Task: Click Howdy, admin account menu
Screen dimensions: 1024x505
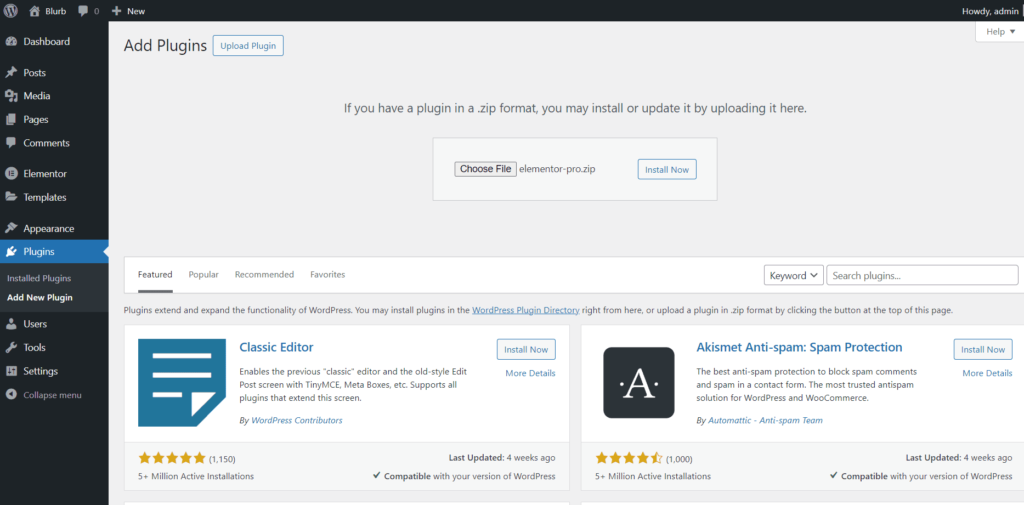Action: 990,11
